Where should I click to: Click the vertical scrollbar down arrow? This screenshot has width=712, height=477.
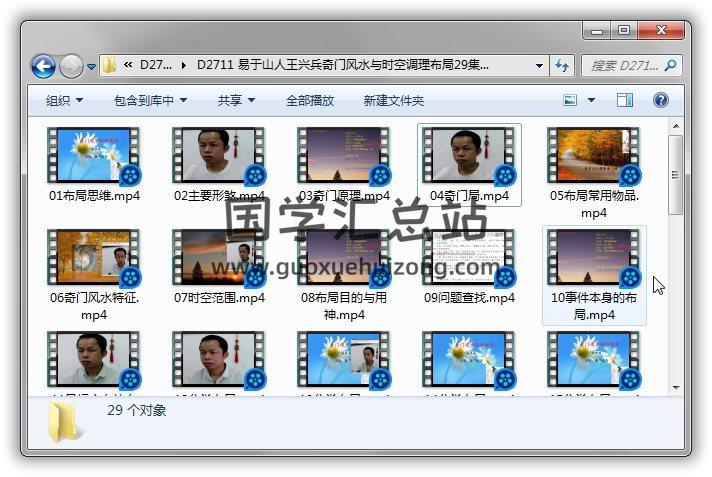[x=676, y=387]
